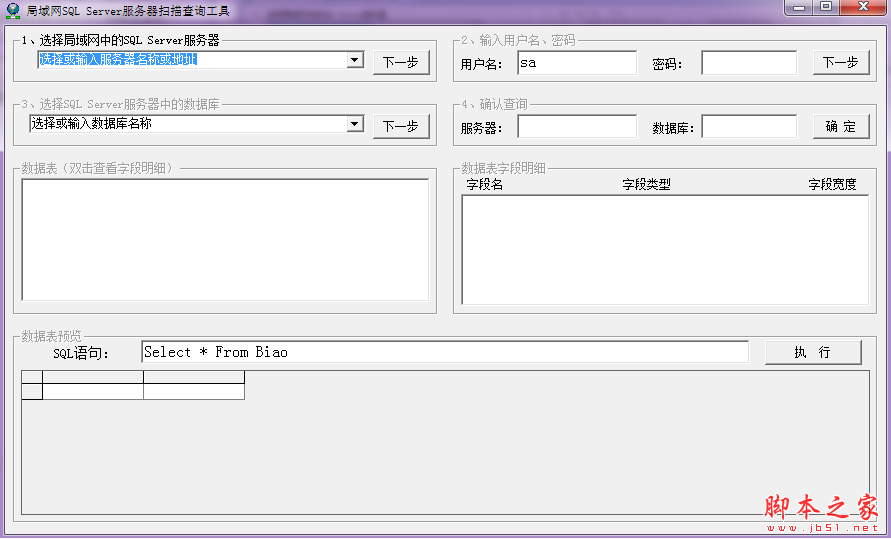Click the 确定 button
Screen dimensions: 891x539
coord(841,126)
